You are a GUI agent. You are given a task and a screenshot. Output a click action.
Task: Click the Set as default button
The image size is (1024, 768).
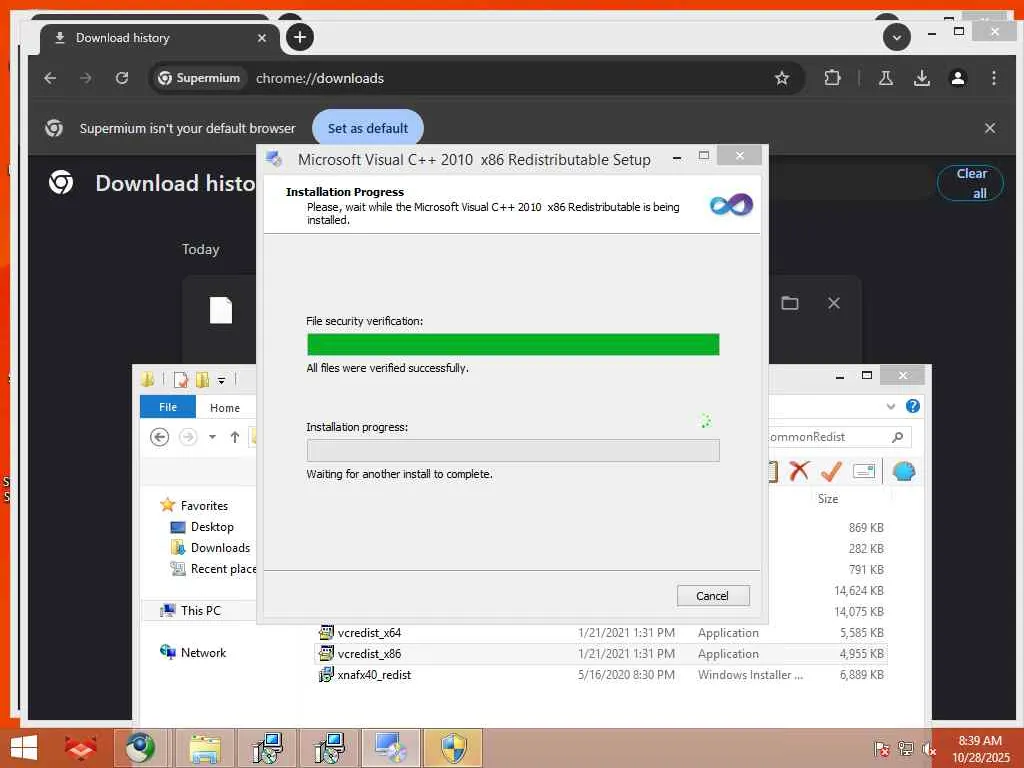(x=368, y=128)
